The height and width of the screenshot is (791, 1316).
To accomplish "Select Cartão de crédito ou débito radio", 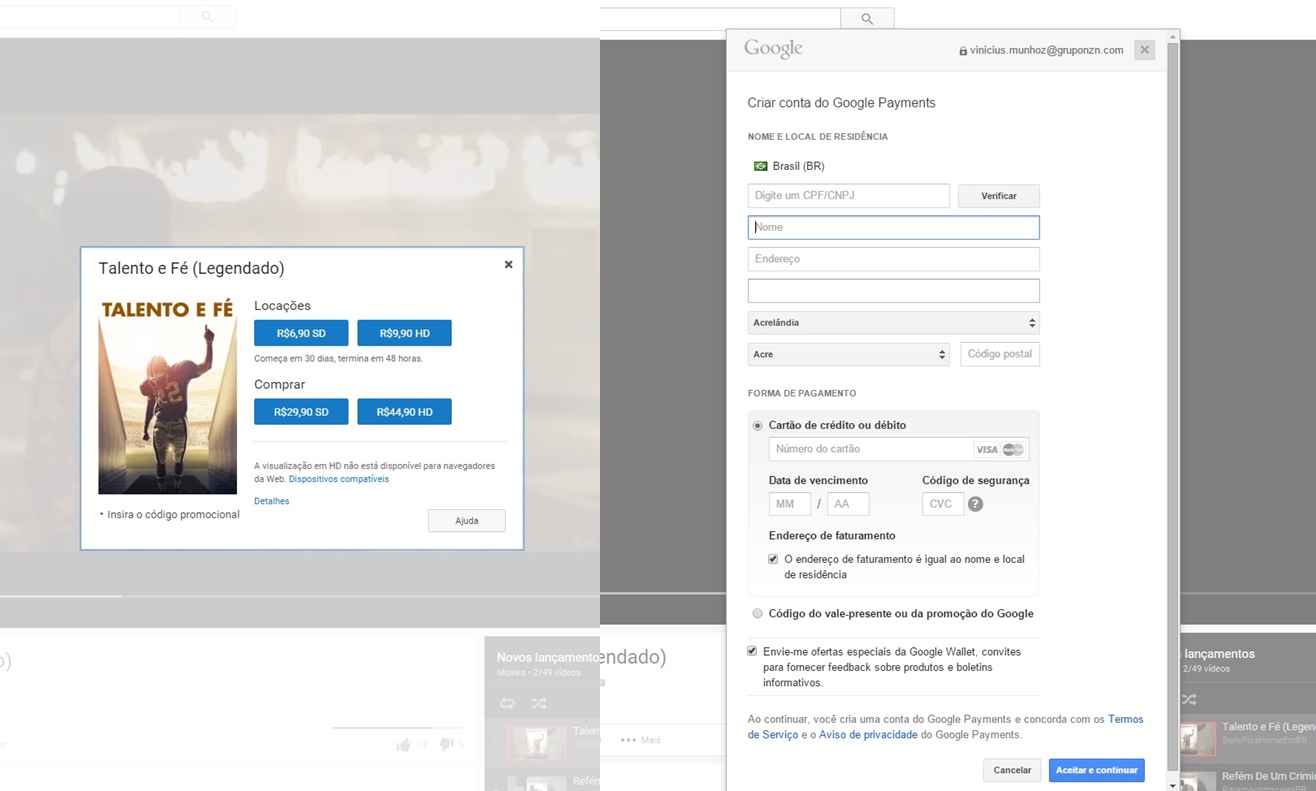I will (x=758, y=426).
